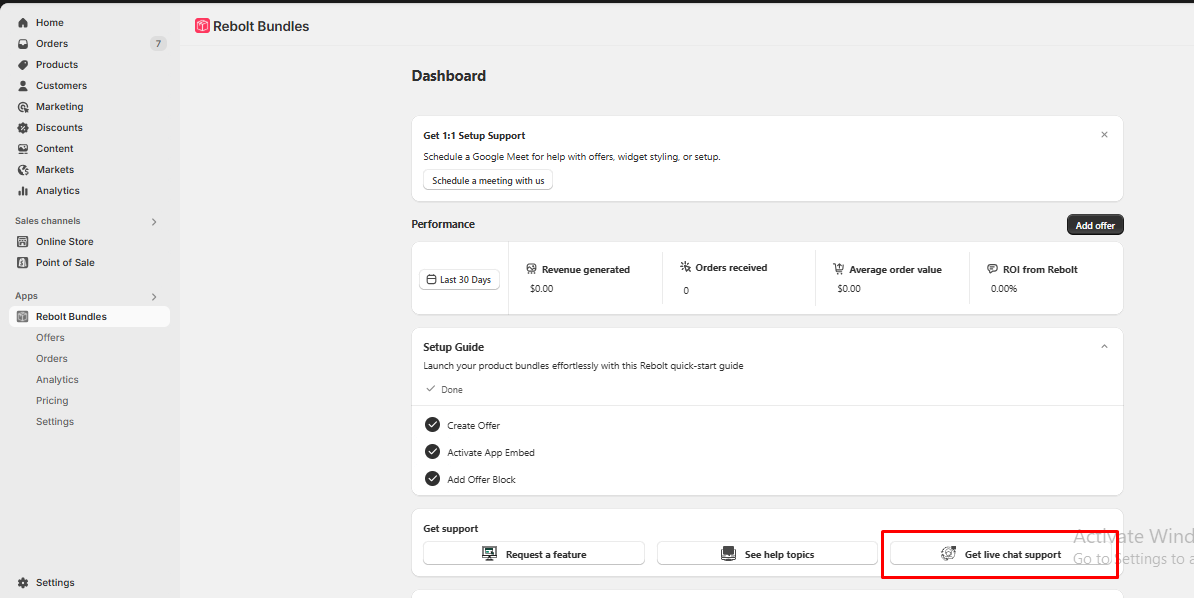Open the Last 30 Days date selector

pyautogui.click(x=459, y=280)
